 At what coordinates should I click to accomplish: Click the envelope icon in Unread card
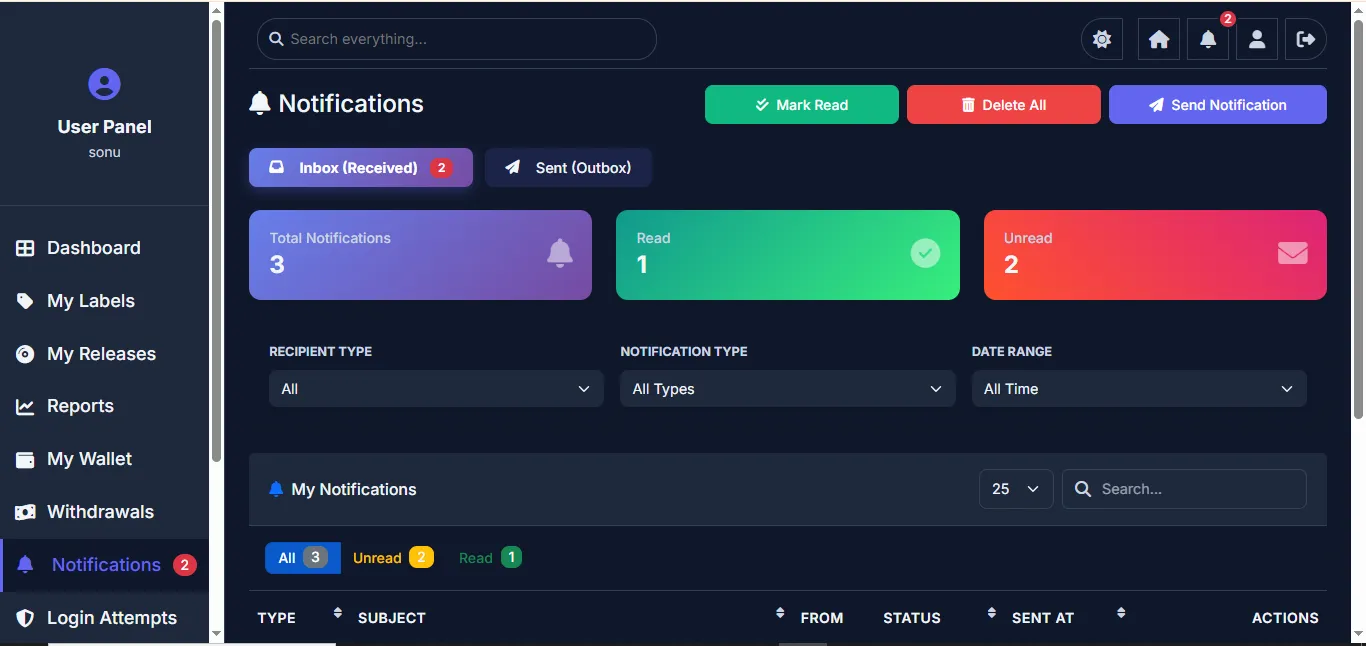1292,253
